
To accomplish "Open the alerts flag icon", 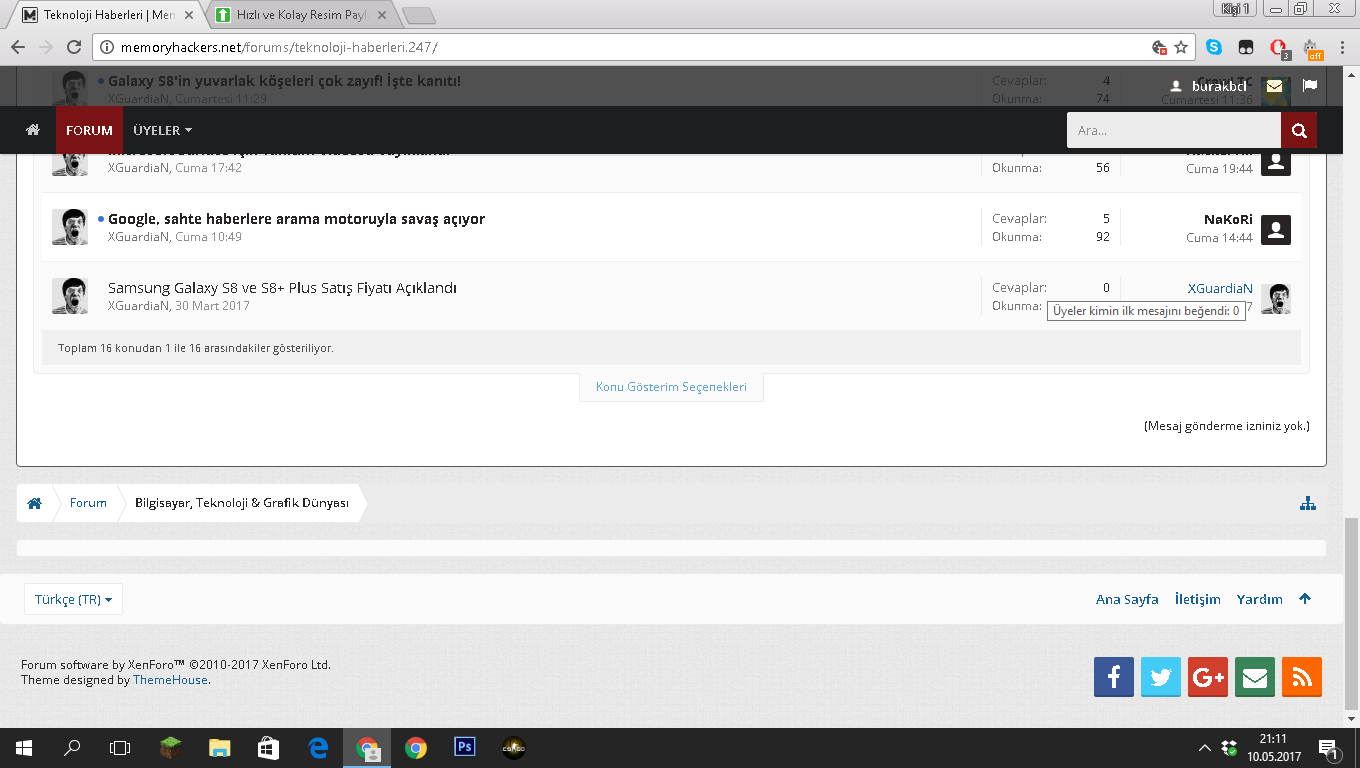I will pos(1310,86).
